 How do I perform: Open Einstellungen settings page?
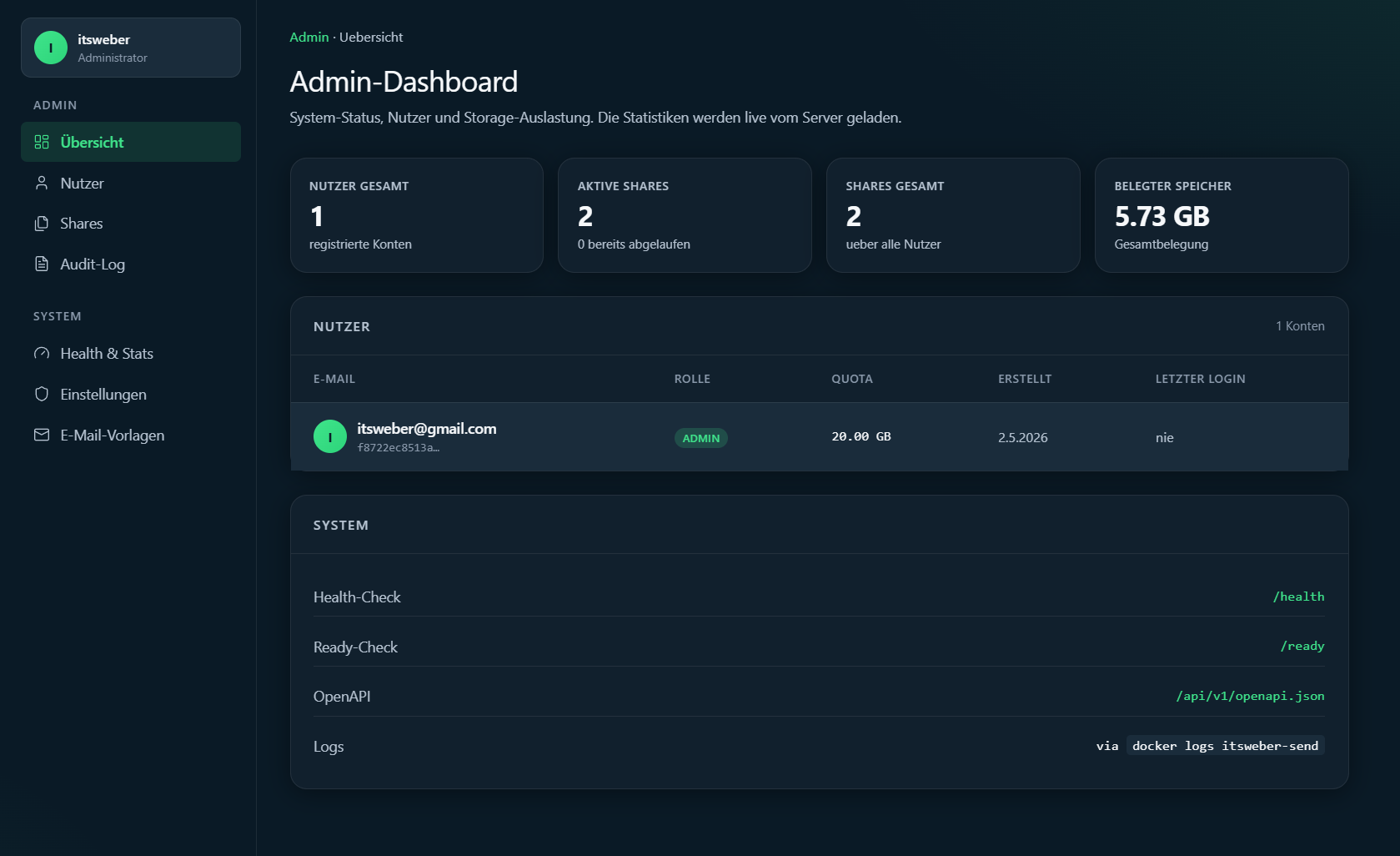click(x=131, y=394)
